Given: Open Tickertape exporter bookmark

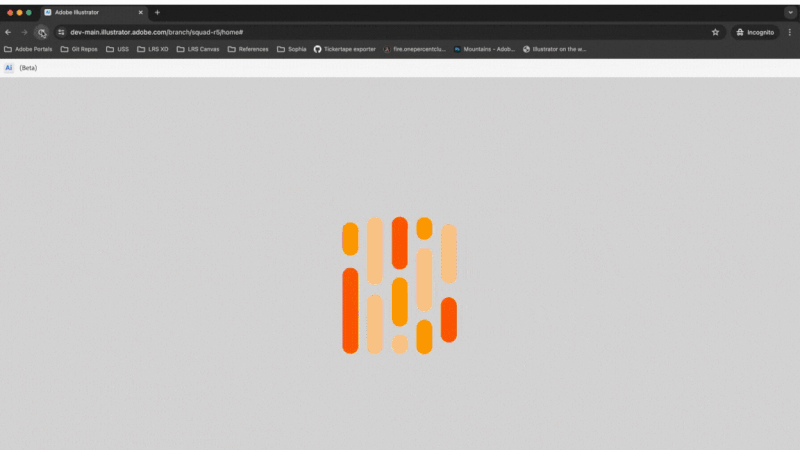Looking at the screenshot, I should [x=344, y=49].
